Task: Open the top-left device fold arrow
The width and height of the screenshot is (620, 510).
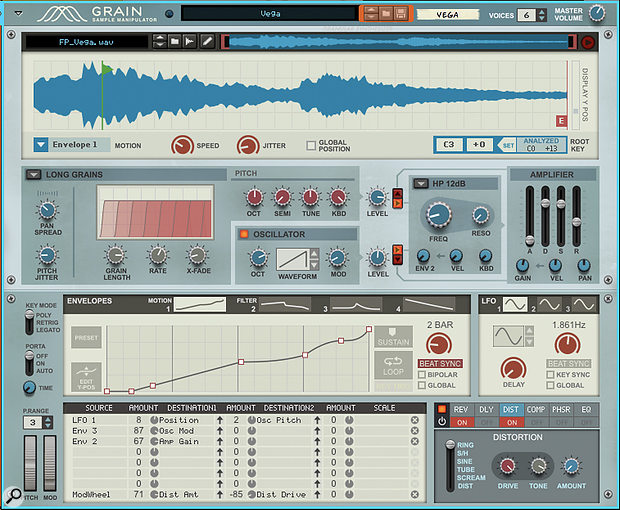Action: point(18,13)
